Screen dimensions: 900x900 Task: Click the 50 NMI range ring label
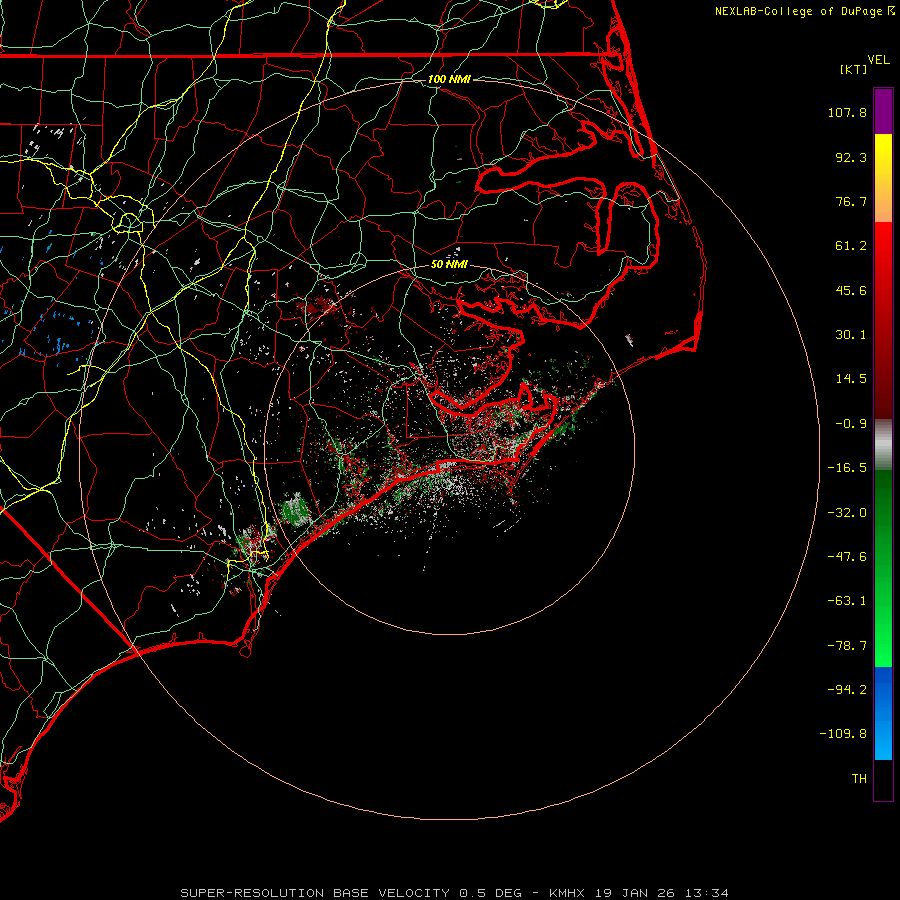[x=449, y=264]
